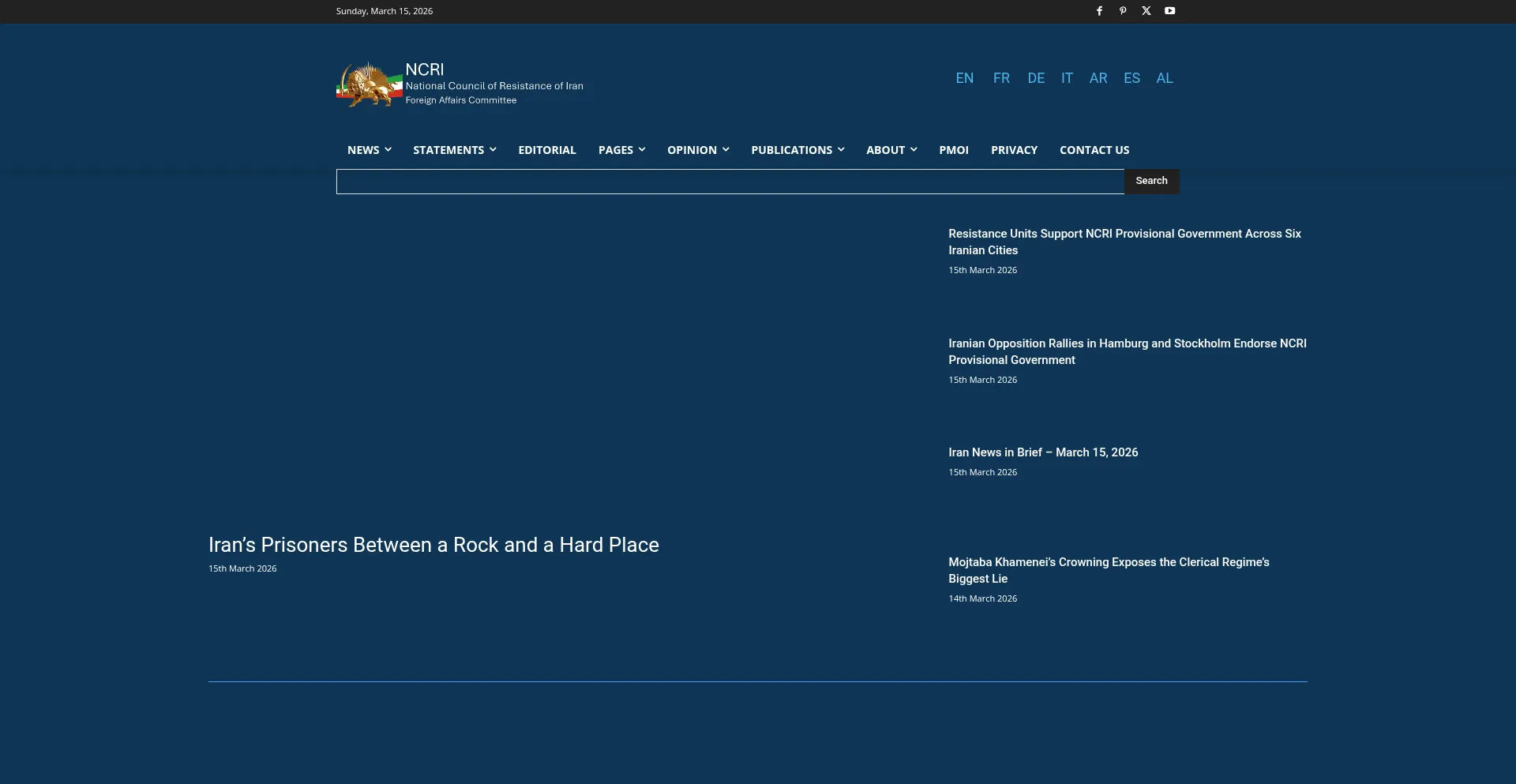Image resolution: width=1516 pixels, height=784 pixels.
Task: Read Mojtaba Khamenei's Crowning article
Action: pyautogui.click(x=1109, y=570)
